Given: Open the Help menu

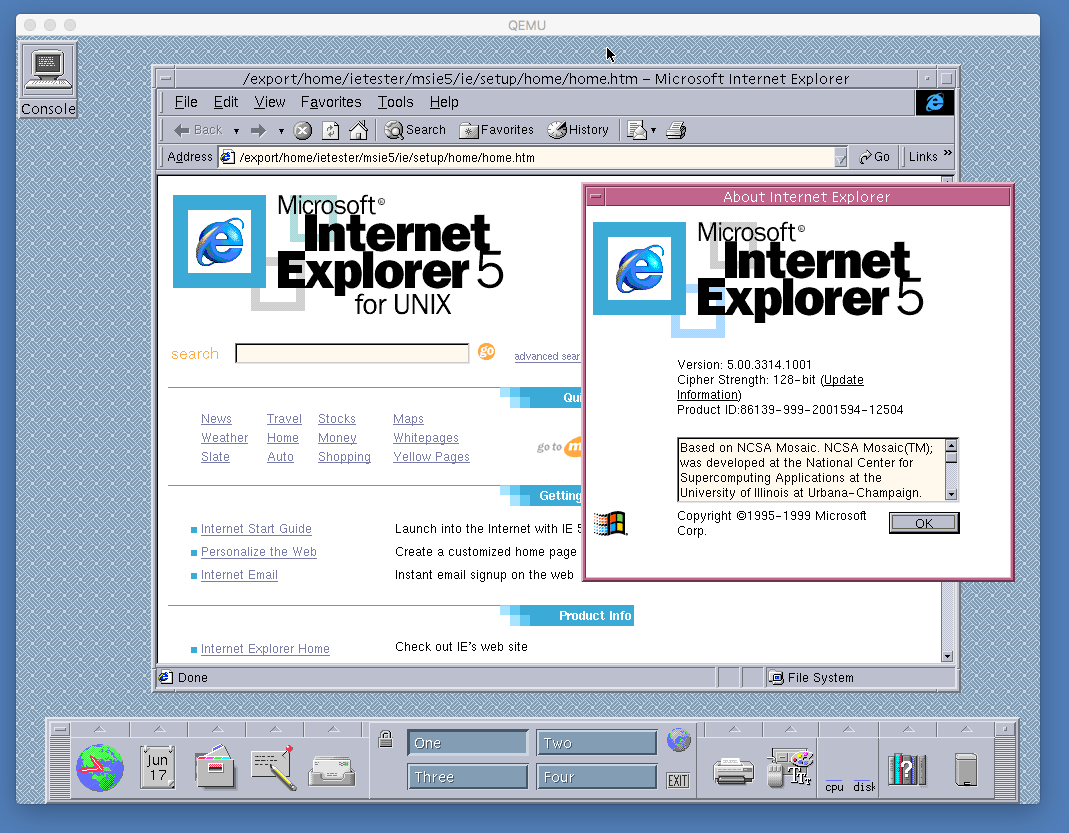Looking at the screenshot, I should point(444,102).
